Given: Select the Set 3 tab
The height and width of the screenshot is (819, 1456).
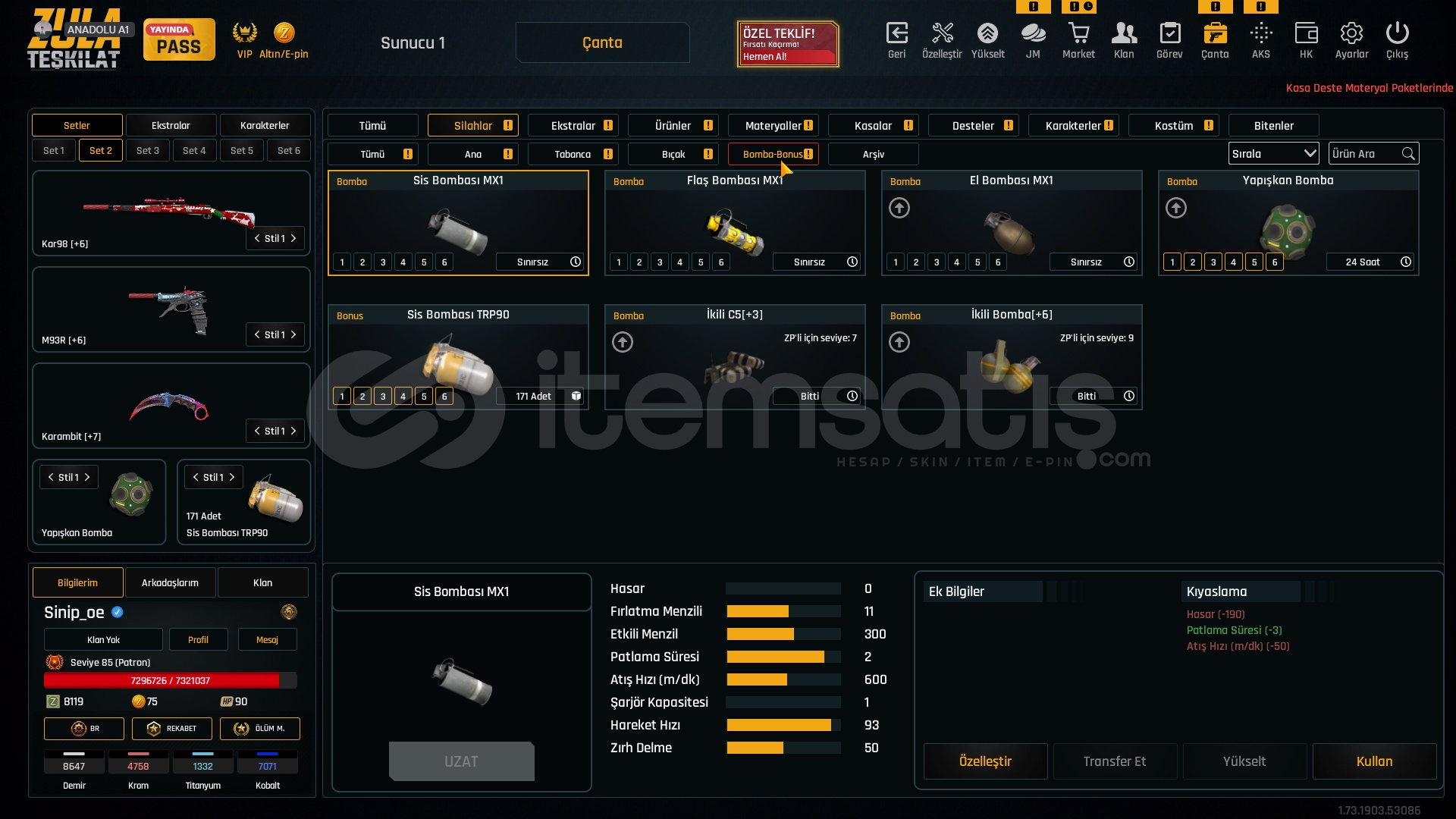Looking at the screenshot, I should click(148, 151).
